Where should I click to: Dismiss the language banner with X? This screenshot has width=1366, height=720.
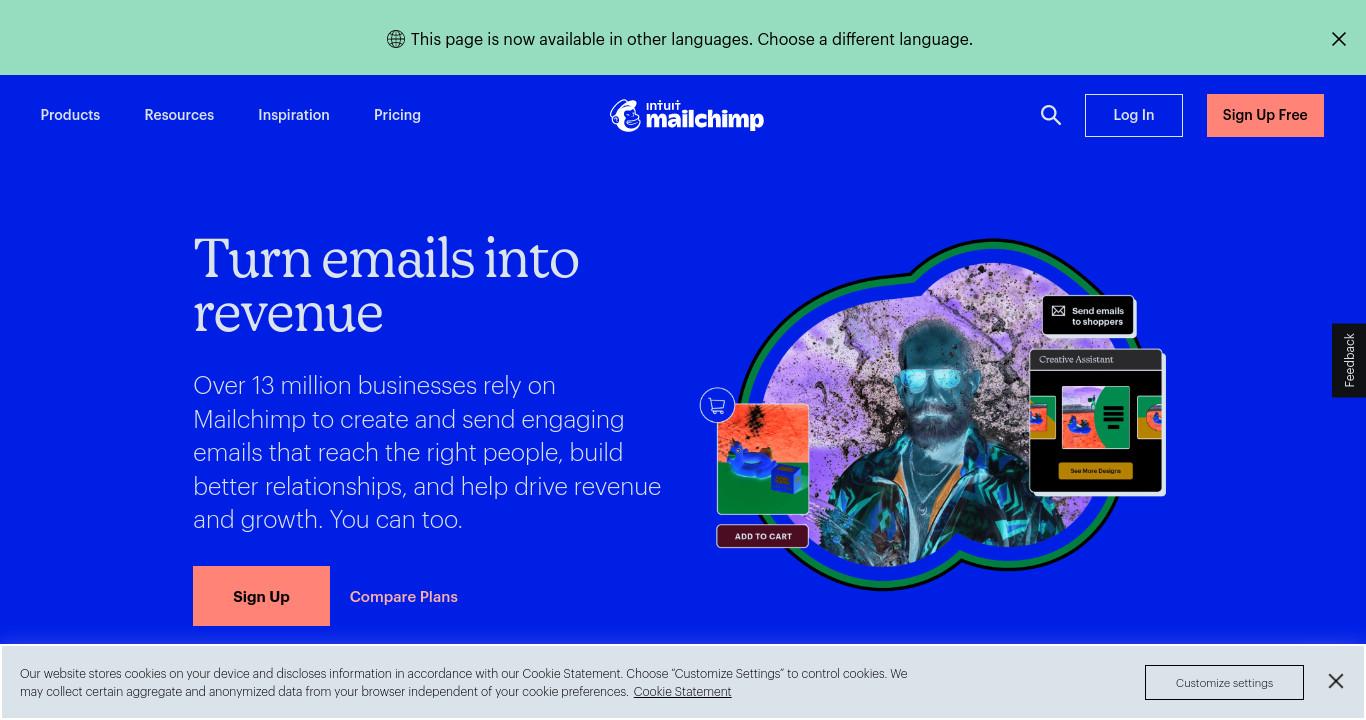pos(1339,39)
